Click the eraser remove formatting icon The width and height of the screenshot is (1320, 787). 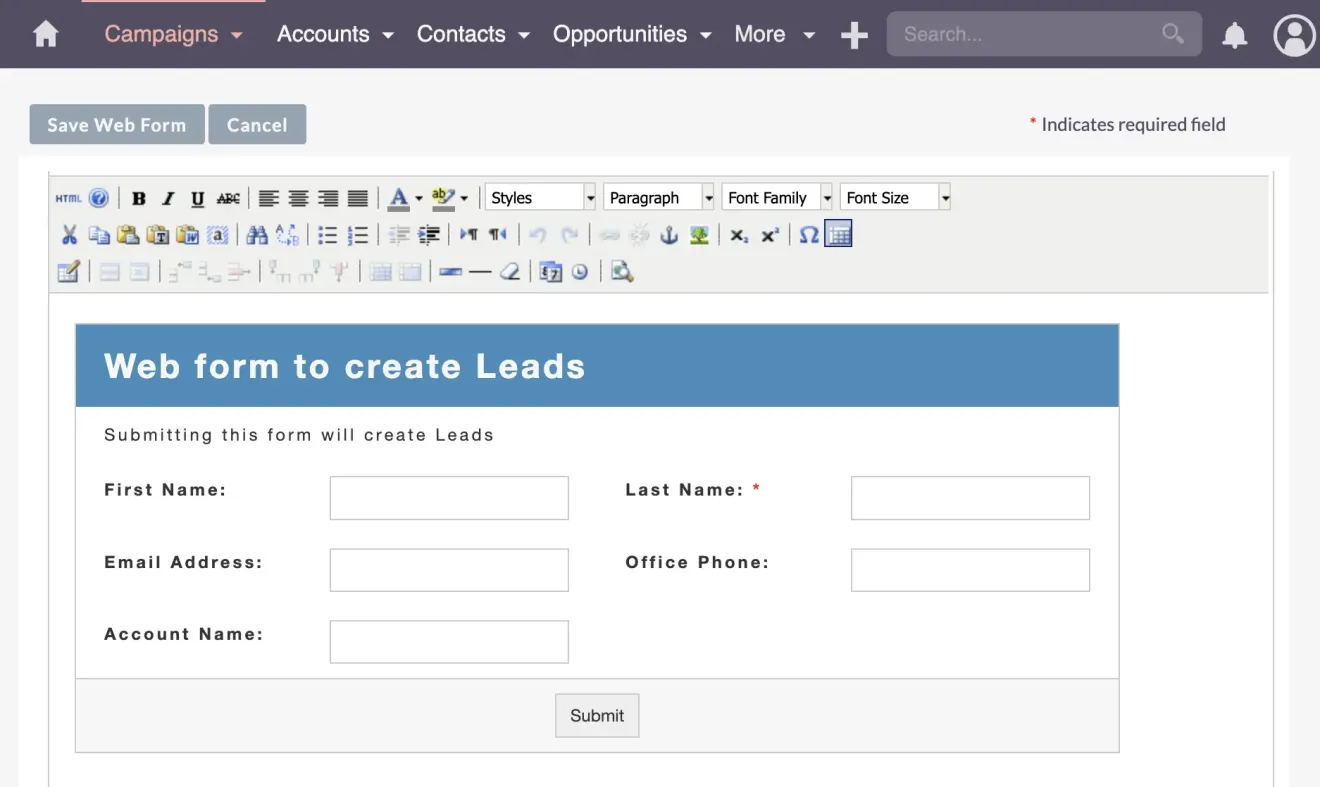click(x=510, y=272)
